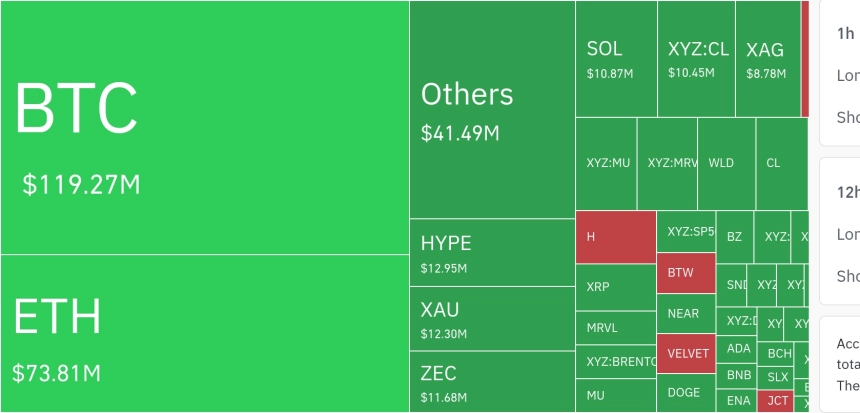Select the red H tile
The height and width of the screenshot is (413, 860).
point(615,237)
